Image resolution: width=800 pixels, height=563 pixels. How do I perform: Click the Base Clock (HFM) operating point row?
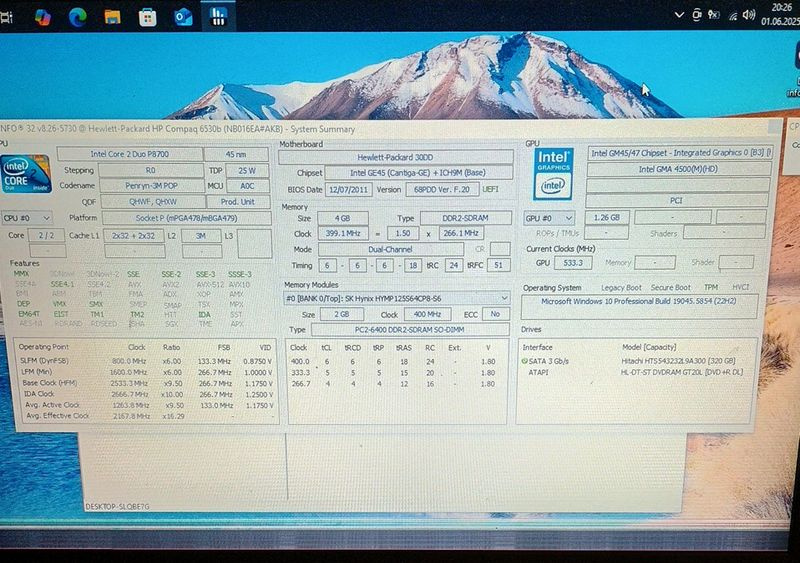(x=147, y=383)
